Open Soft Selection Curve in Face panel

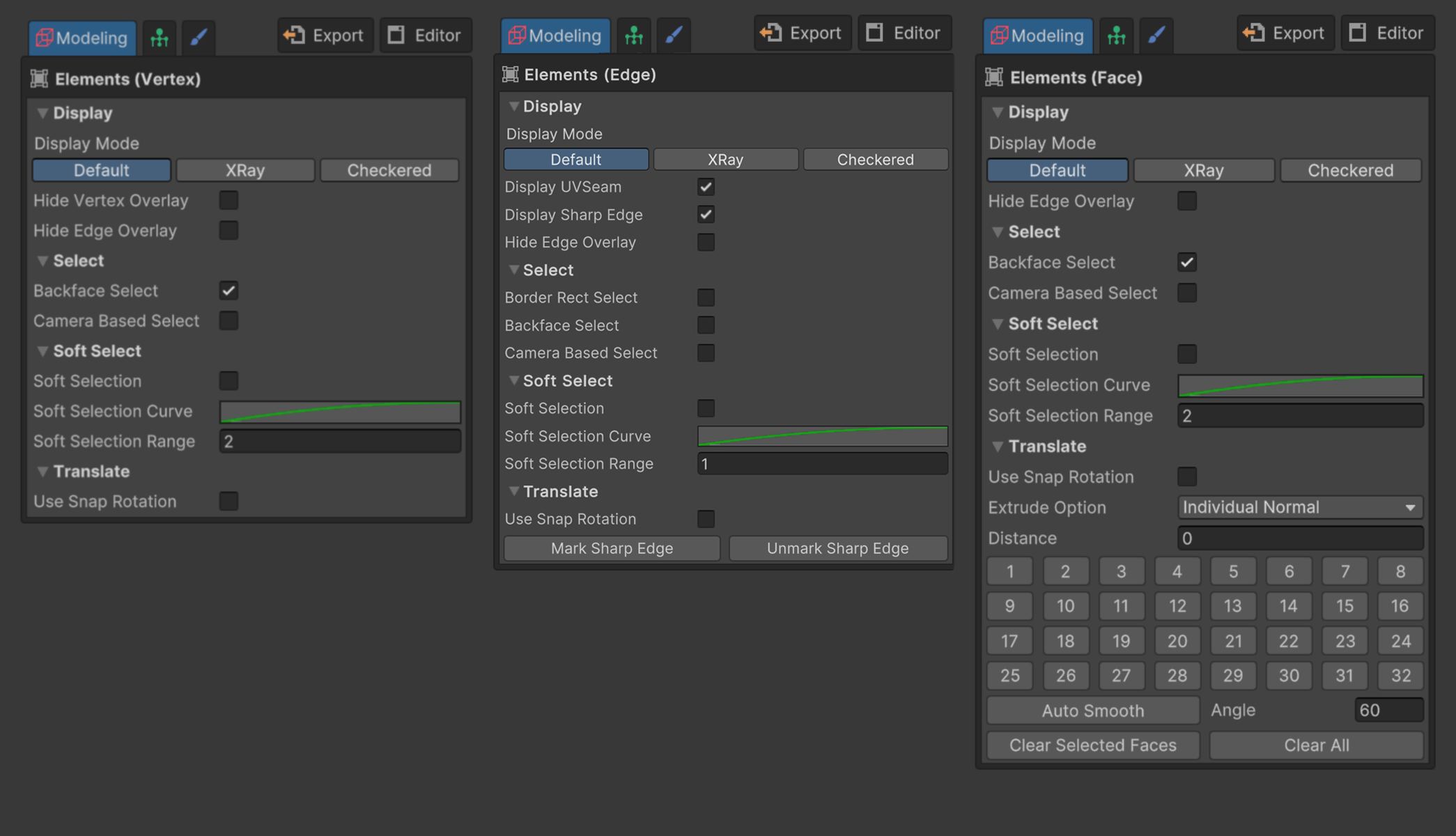1300,385
